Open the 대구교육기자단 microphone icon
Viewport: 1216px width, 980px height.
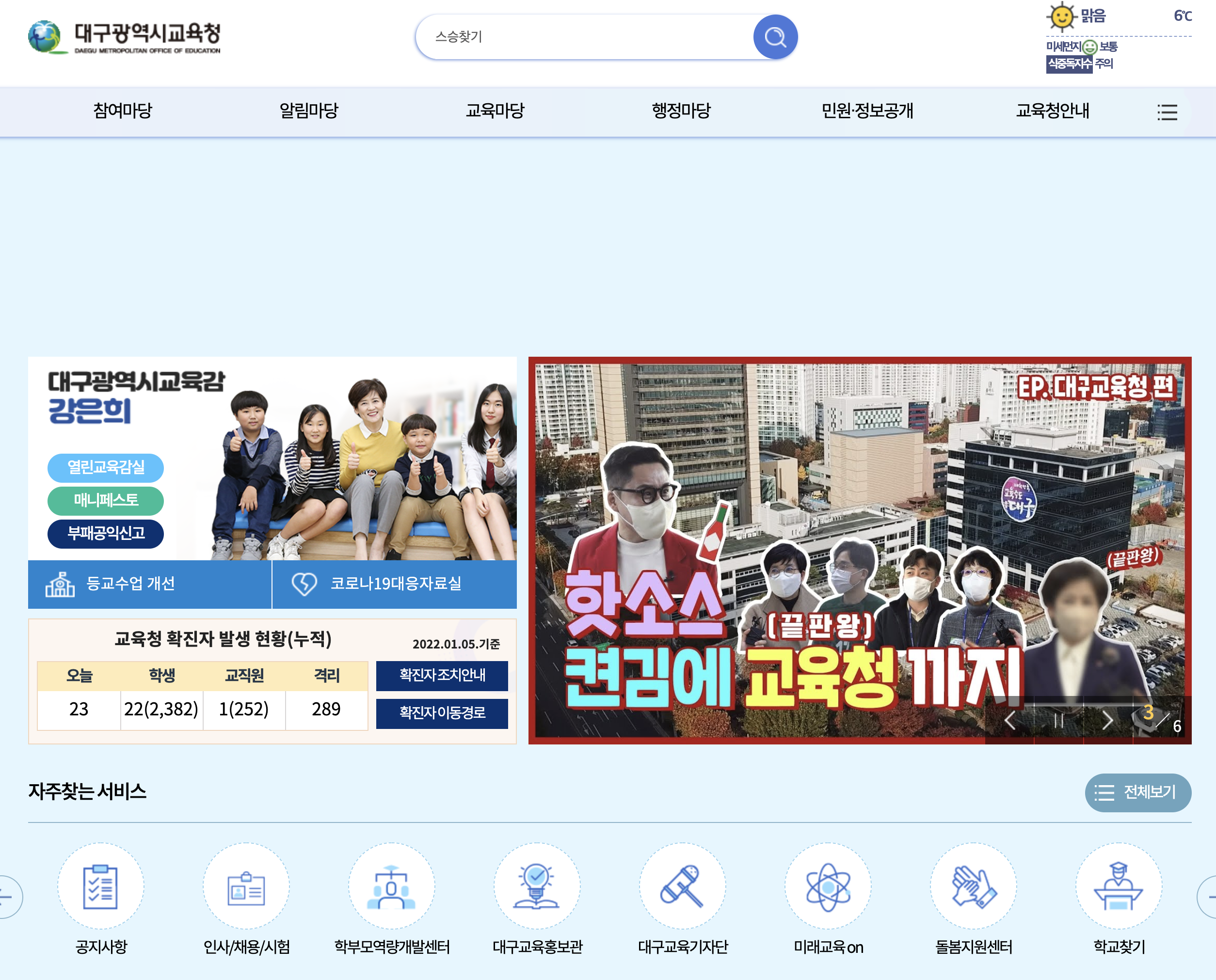tap(682, 887)
